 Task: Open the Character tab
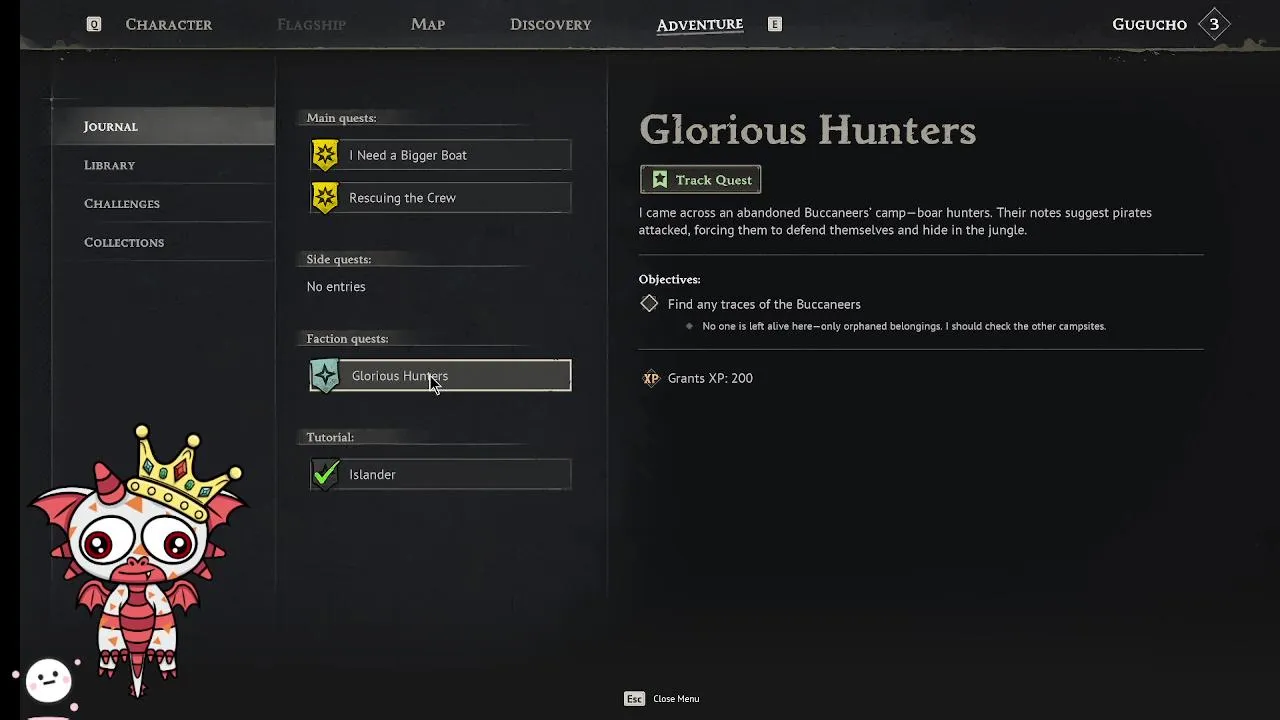[x=169, y=24]
